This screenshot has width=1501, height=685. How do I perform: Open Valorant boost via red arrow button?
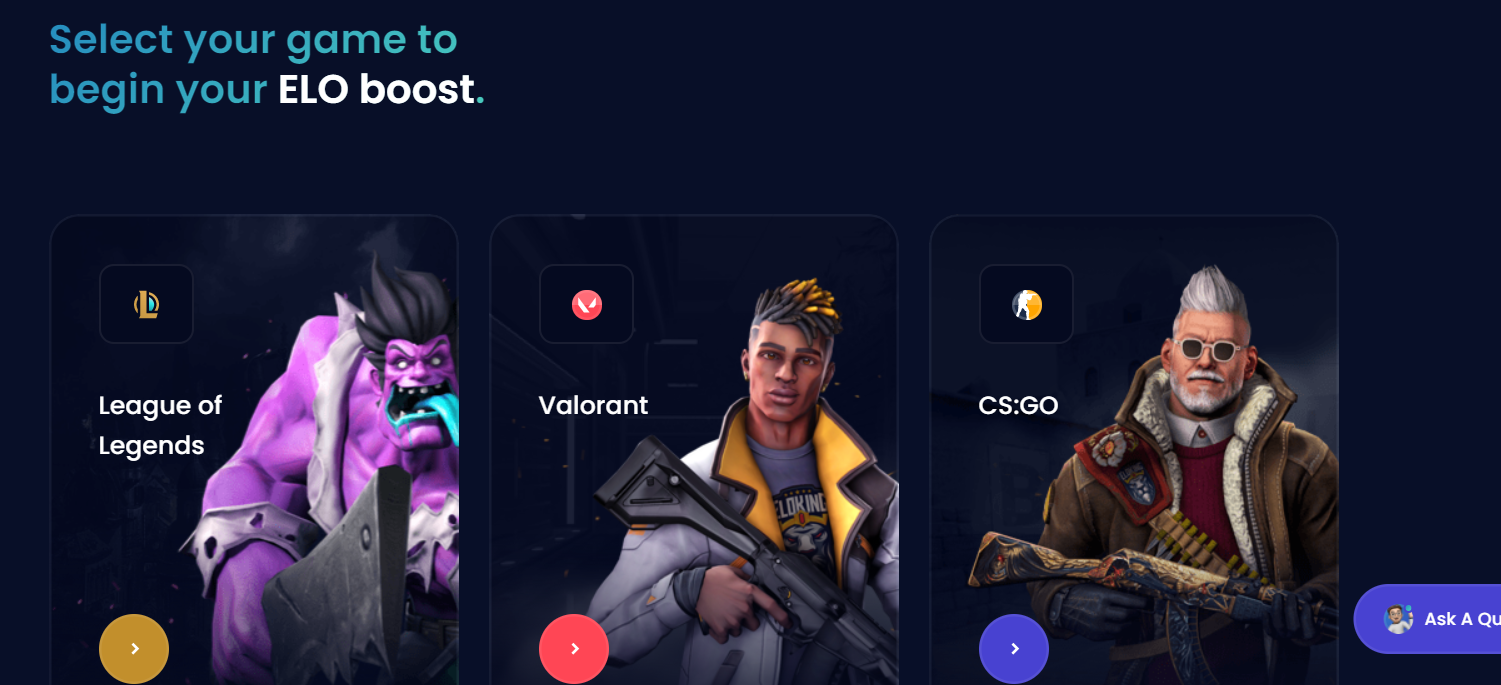[x=574, y=649]
